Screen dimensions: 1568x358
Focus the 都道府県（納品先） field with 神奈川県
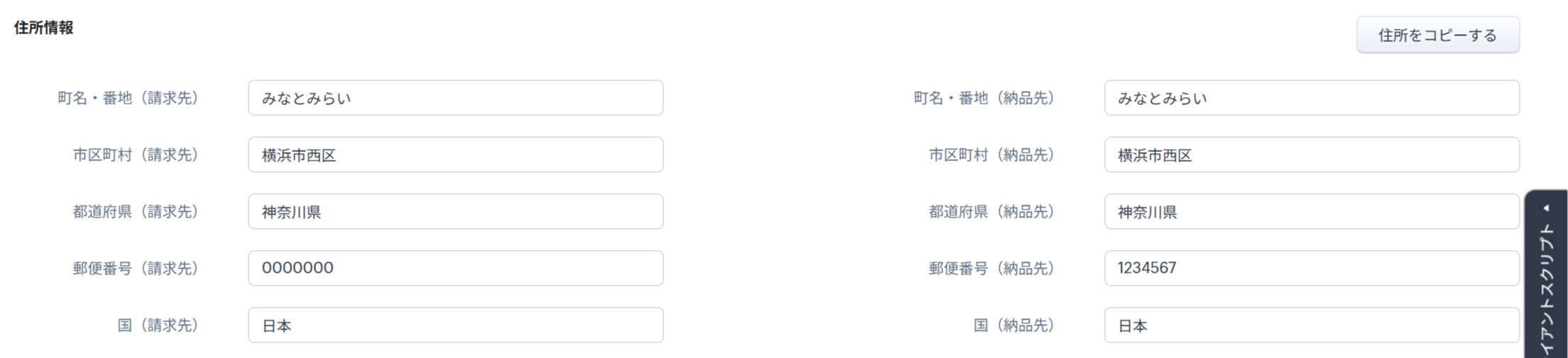(1311, 212)
